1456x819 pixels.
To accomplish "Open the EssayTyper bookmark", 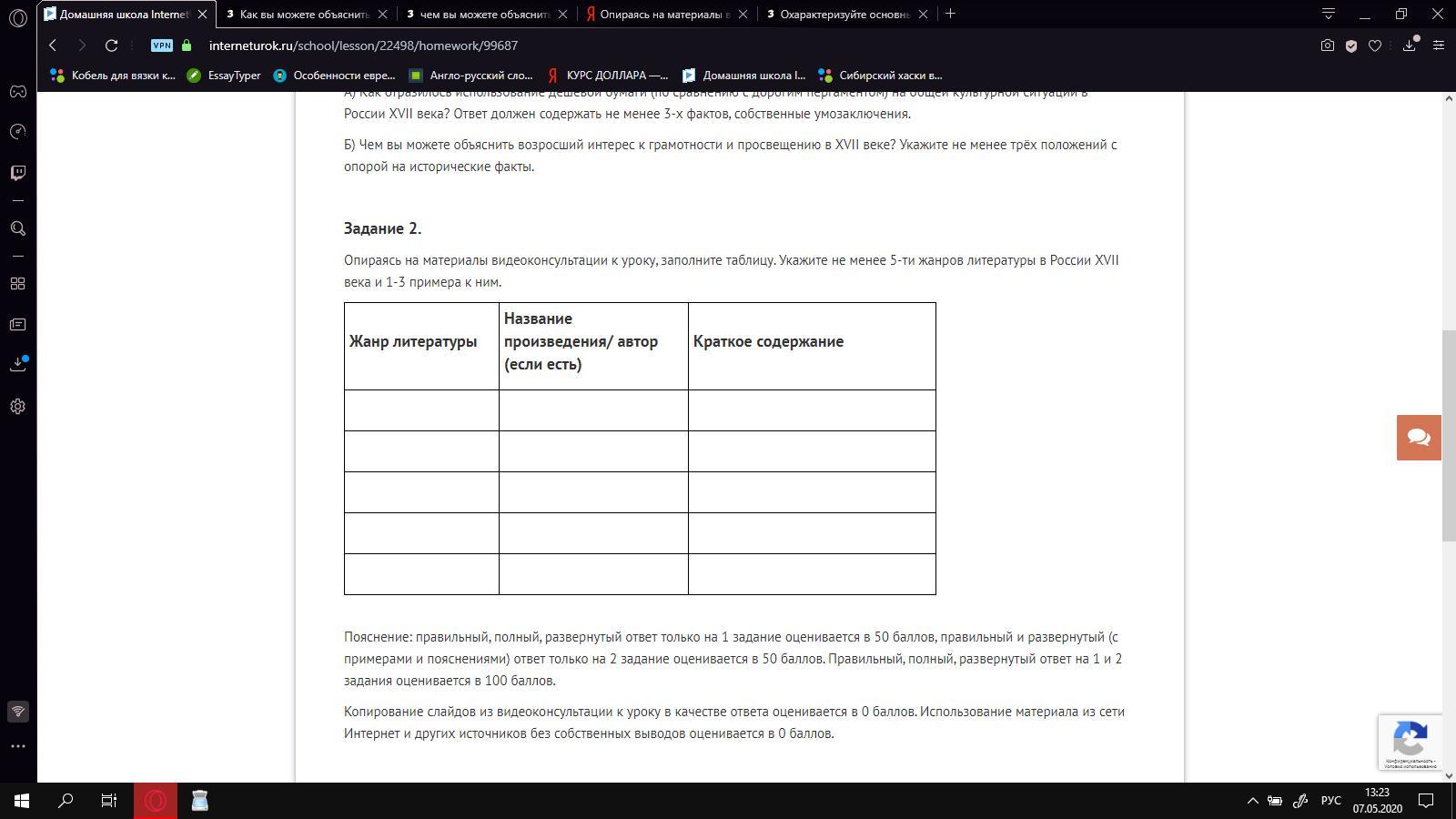I will 224,76.
